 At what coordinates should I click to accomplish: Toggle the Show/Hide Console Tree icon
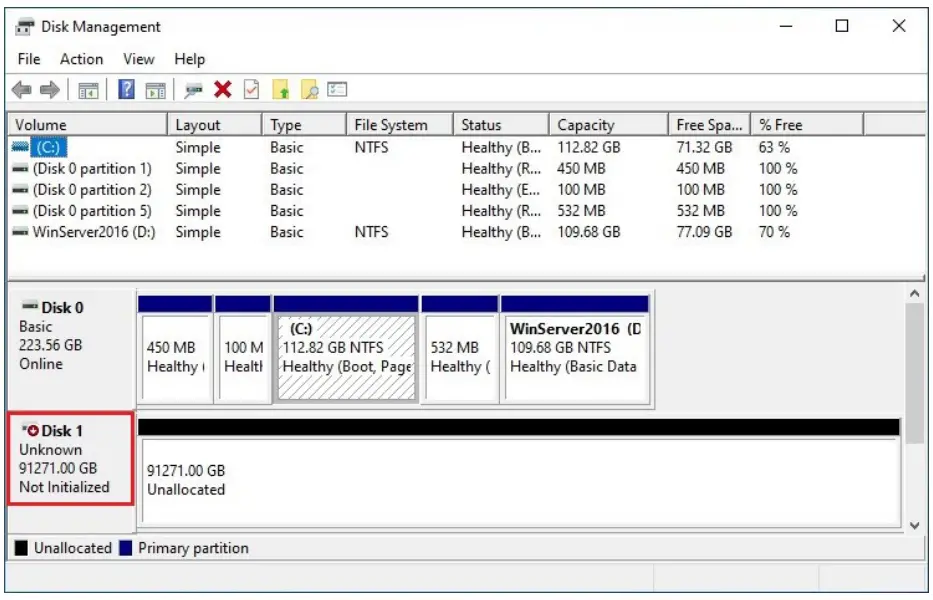87,90
